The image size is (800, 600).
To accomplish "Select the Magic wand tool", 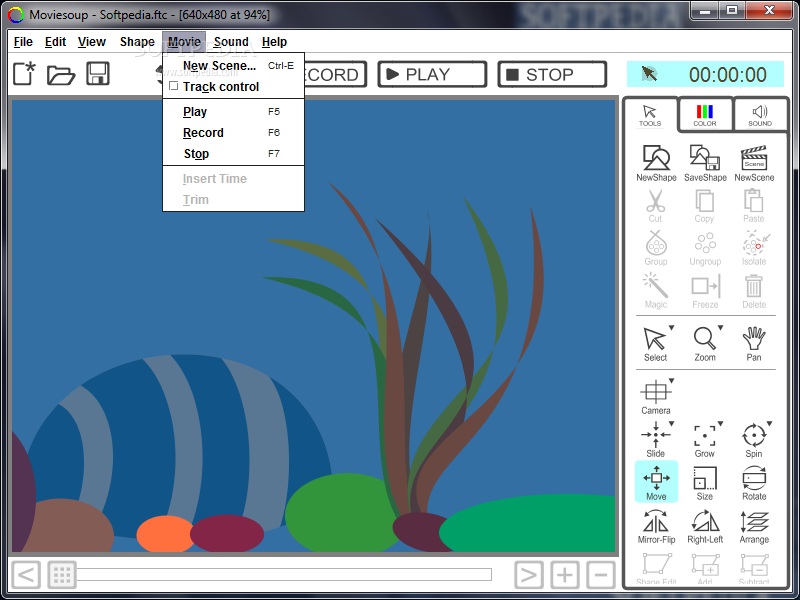I will click(656, 291).
